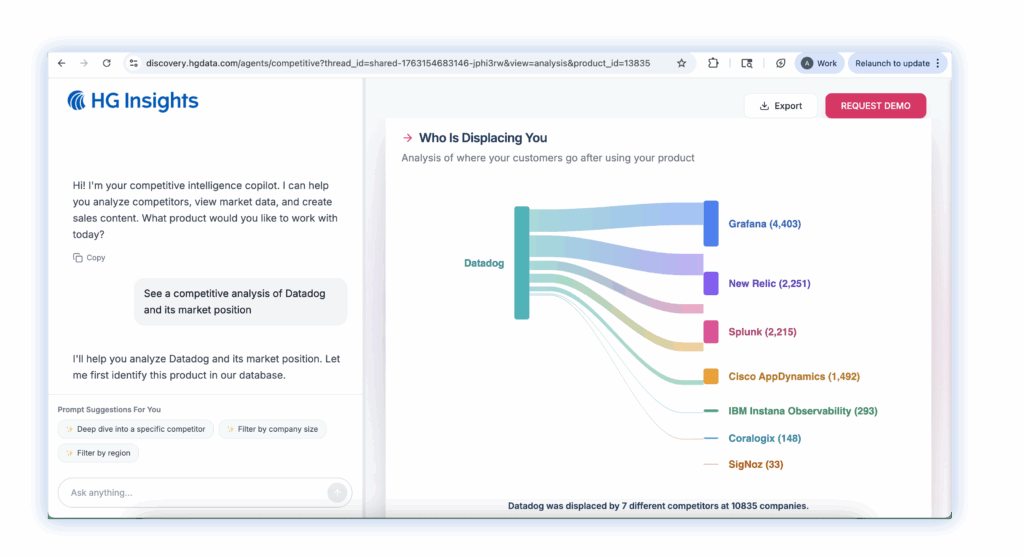Select 'Deep dive into a specific competitor' suggestion

point(134,429)
